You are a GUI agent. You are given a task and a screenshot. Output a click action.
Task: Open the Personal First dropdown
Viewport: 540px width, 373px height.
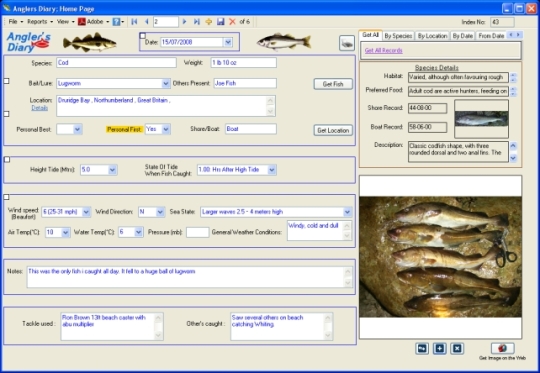(166, 129)
